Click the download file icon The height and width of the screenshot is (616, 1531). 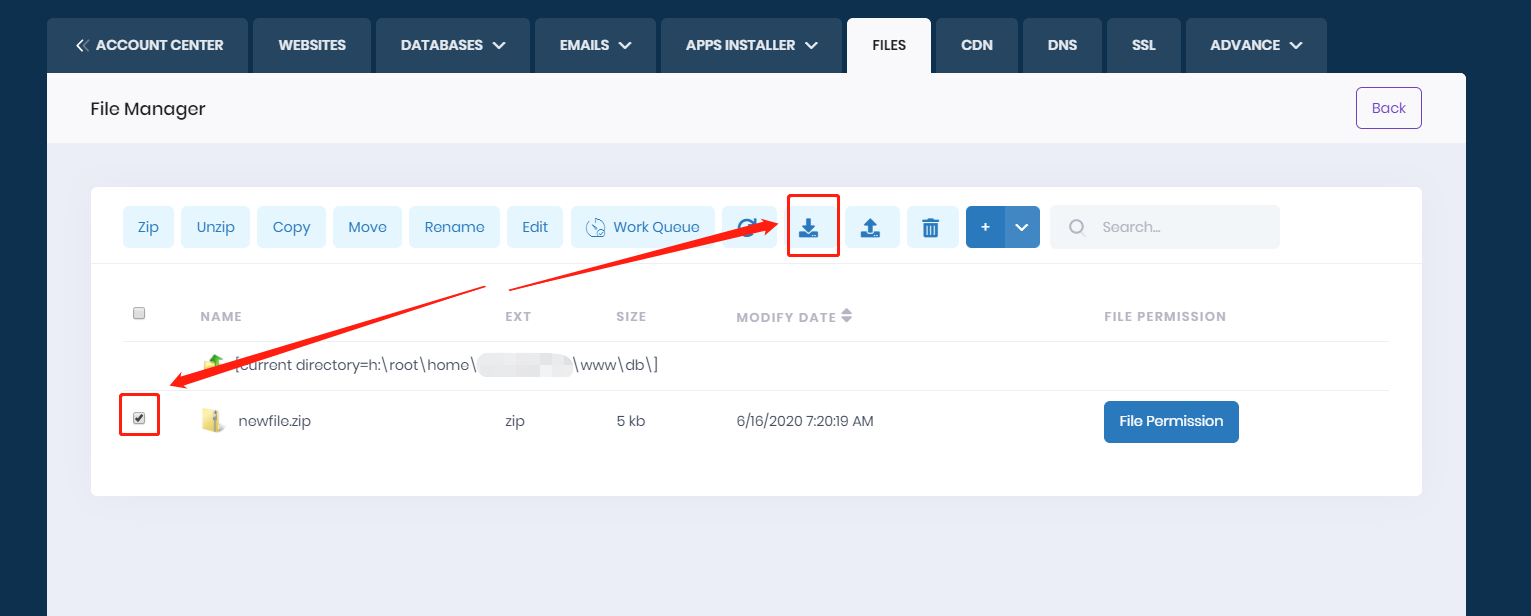click(x=809, y=227)
